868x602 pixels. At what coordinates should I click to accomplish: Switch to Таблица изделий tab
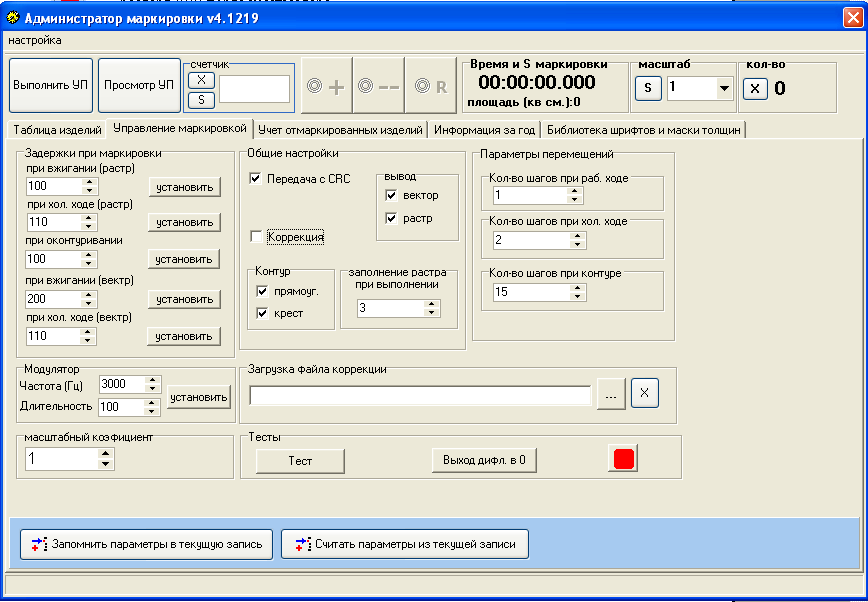[x=58, y=130]
